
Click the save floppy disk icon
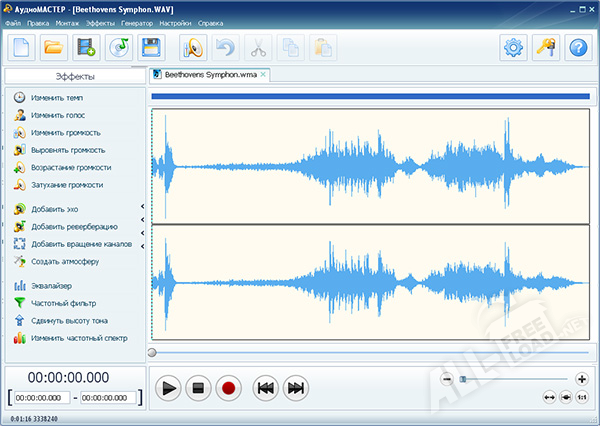coord(152,47)
